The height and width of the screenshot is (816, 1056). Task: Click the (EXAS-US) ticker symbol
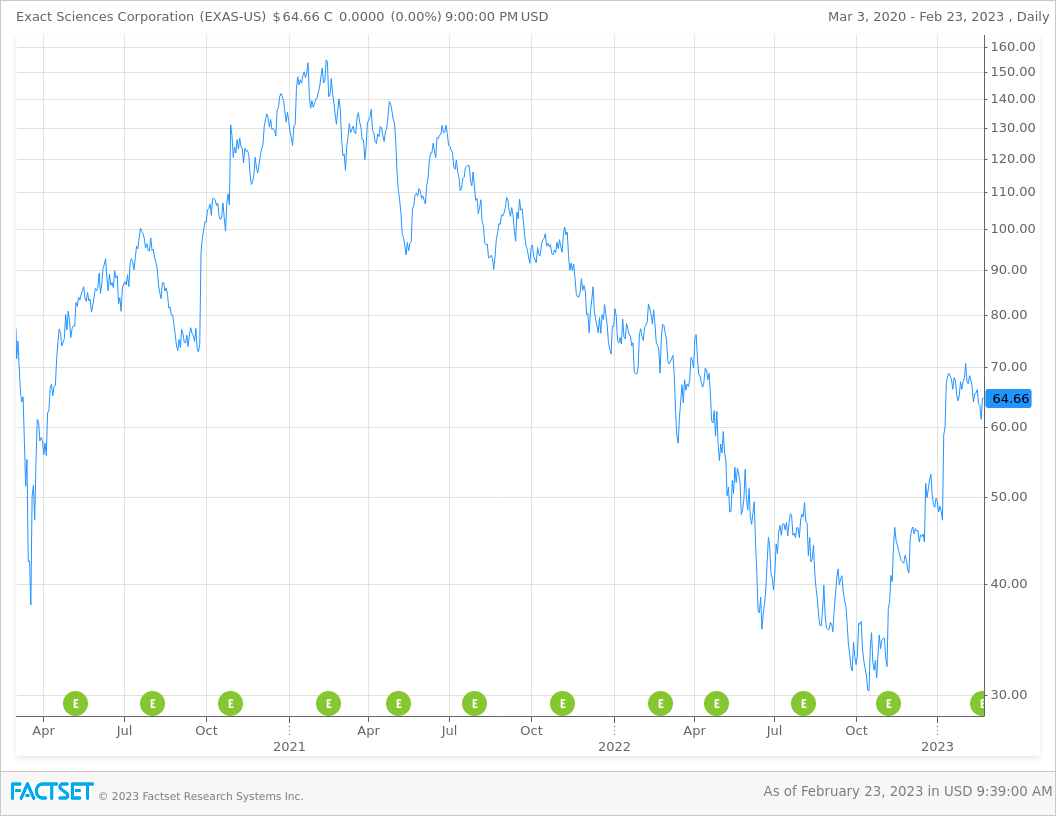tap(232, 17)
